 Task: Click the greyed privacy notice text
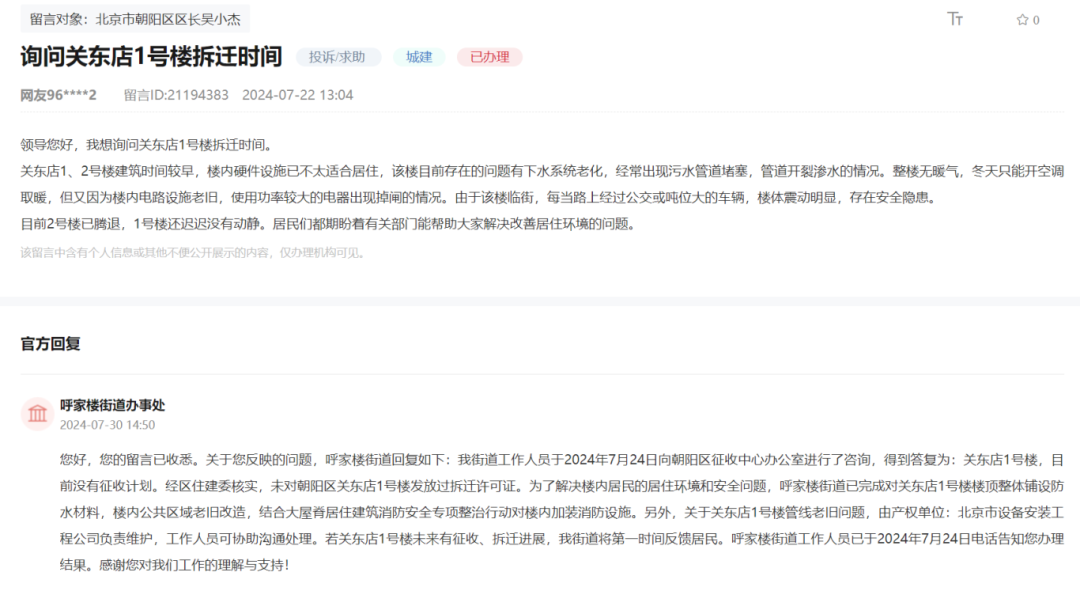[193, 252]
